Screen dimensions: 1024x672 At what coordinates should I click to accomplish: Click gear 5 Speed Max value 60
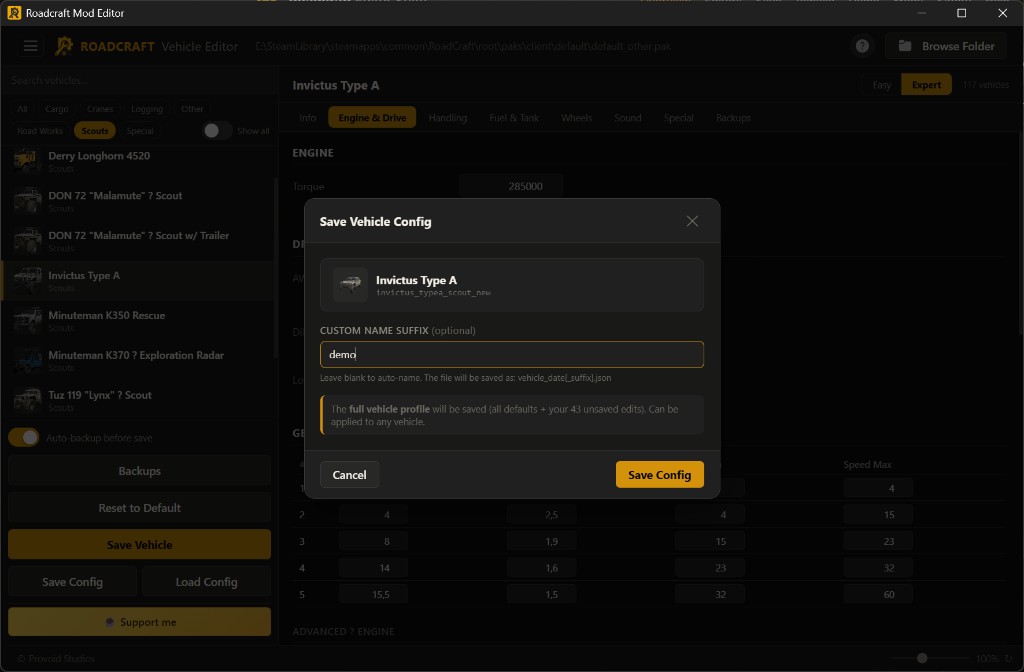[x=878, y=594]
